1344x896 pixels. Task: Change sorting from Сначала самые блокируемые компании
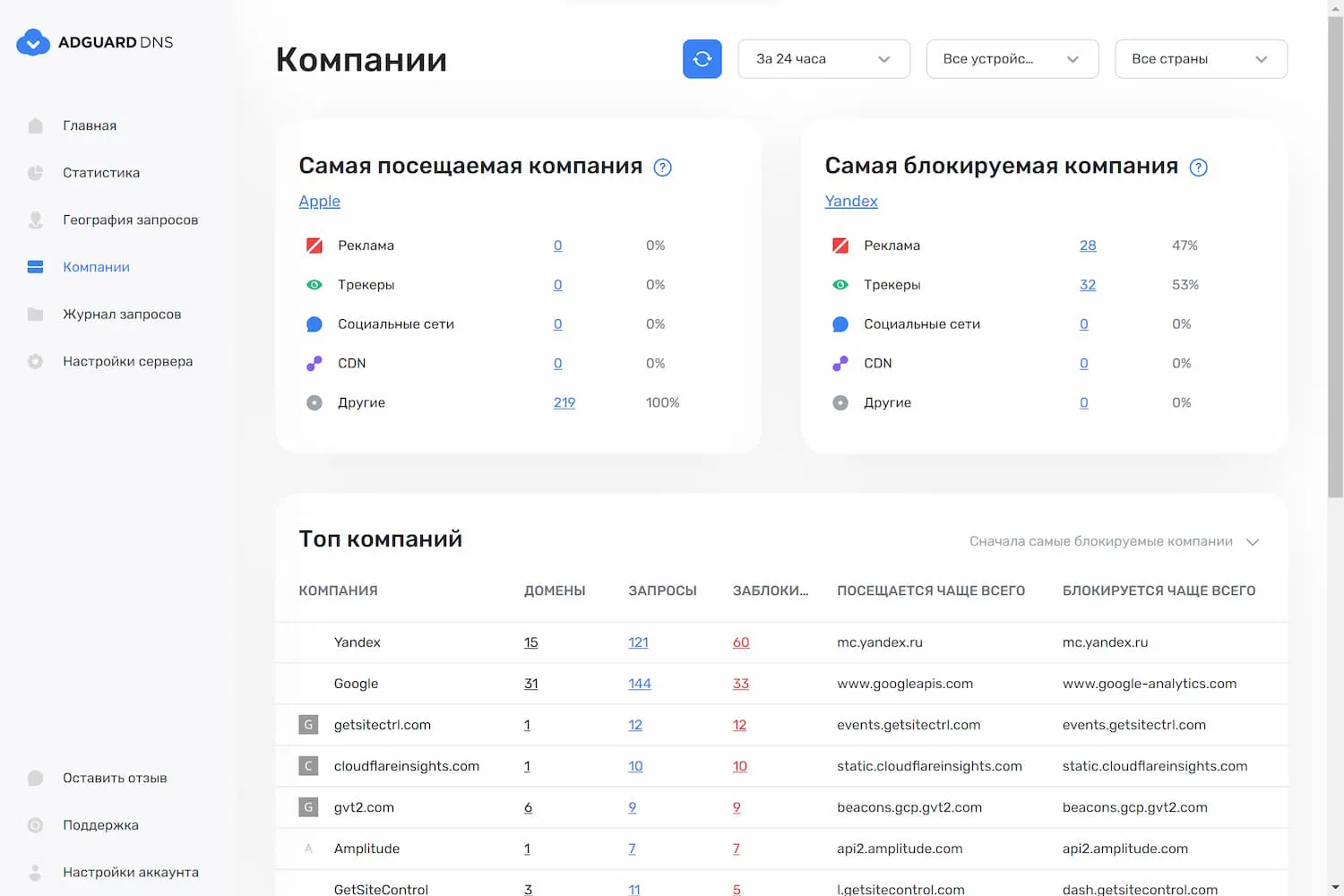click(x=1115, y=541)
